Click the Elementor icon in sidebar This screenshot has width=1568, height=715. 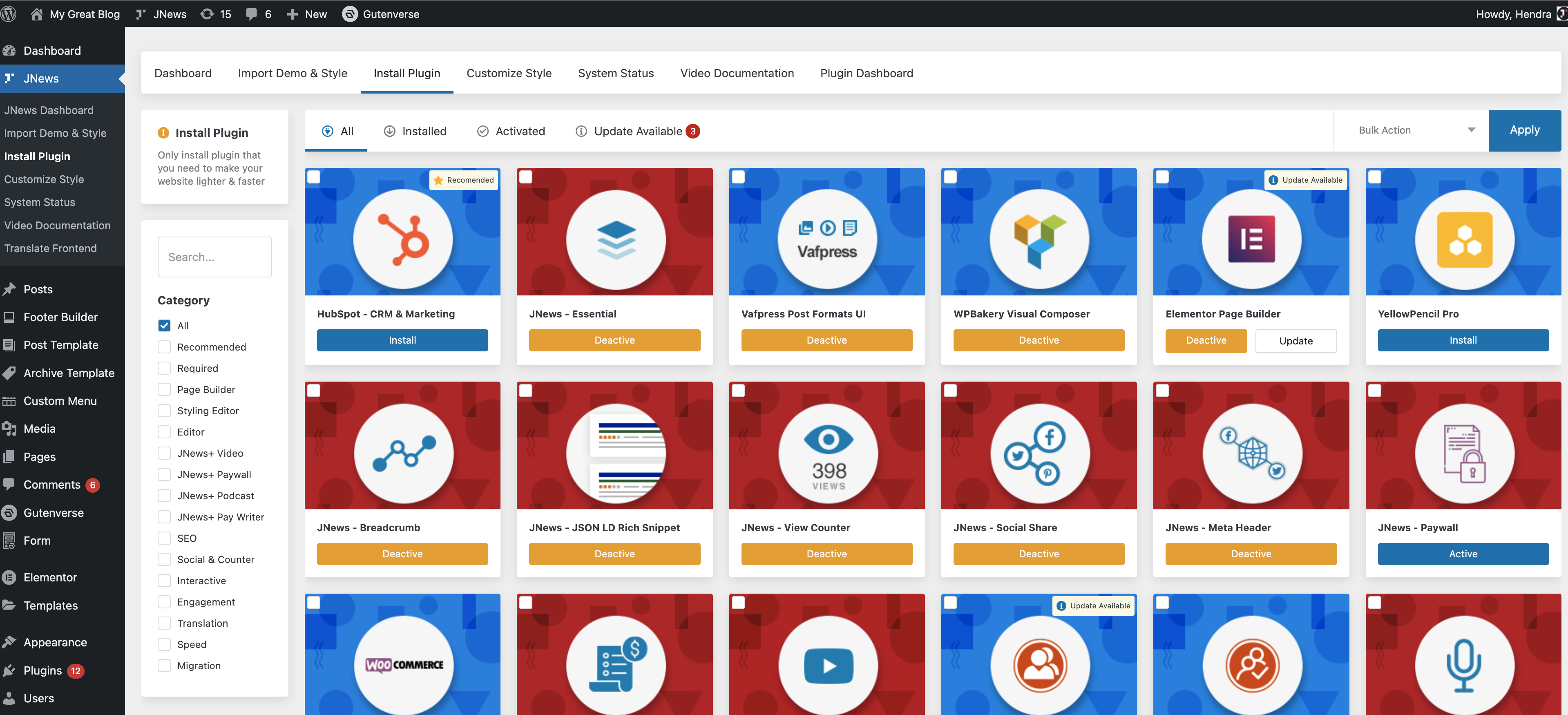[x=9, y=577]
